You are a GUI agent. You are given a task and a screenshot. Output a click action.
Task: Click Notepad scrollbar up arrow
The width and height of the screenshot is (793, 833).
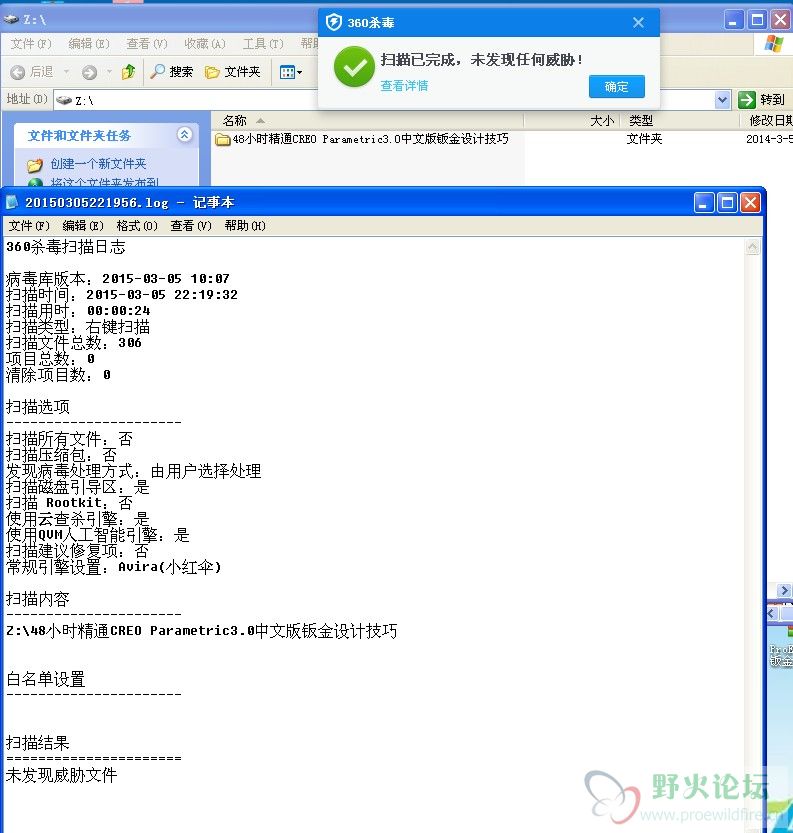coord(753,247)
